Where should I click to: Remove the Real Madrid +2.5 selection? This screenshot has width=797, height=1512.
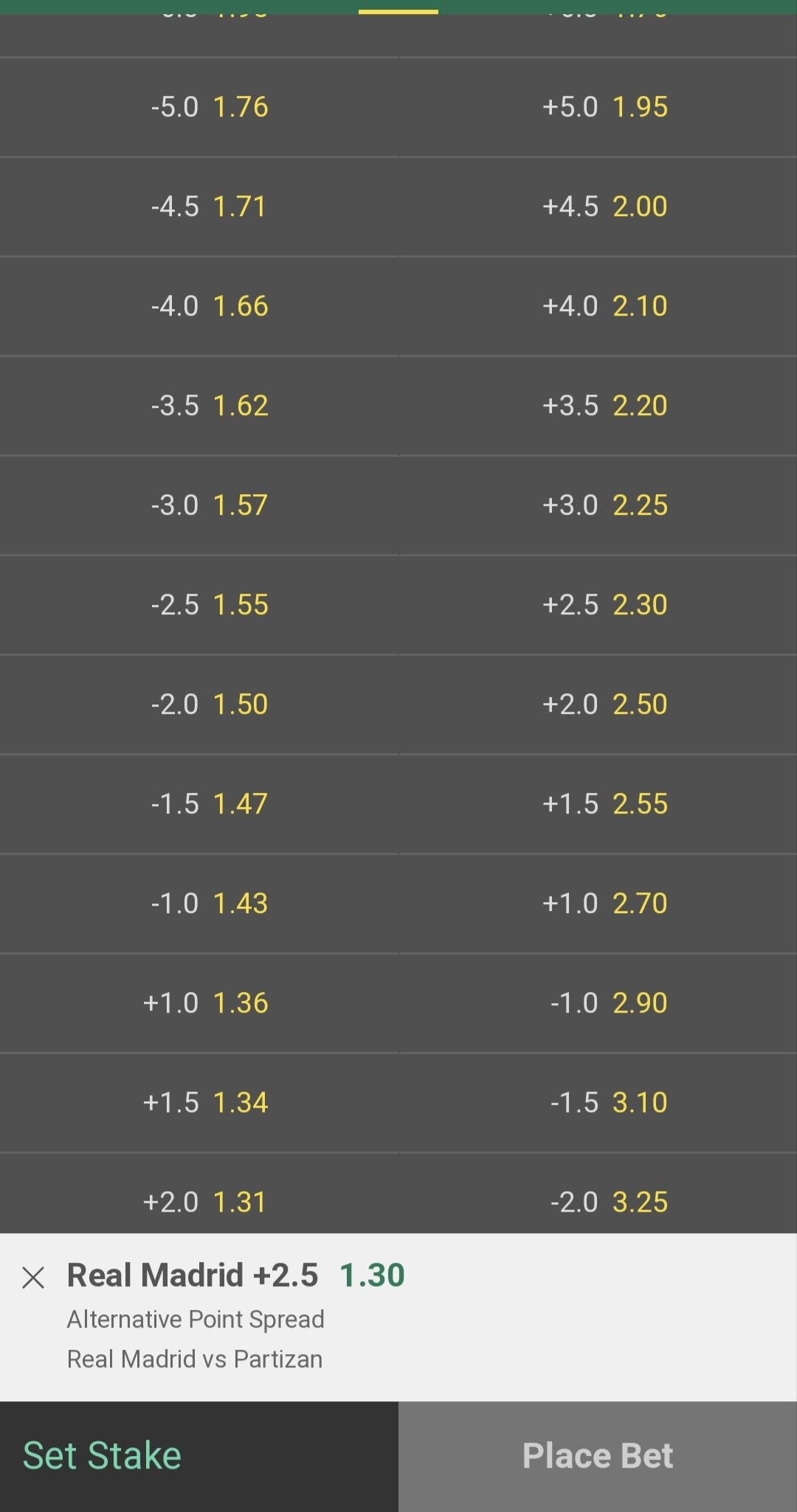point(33,1277)
